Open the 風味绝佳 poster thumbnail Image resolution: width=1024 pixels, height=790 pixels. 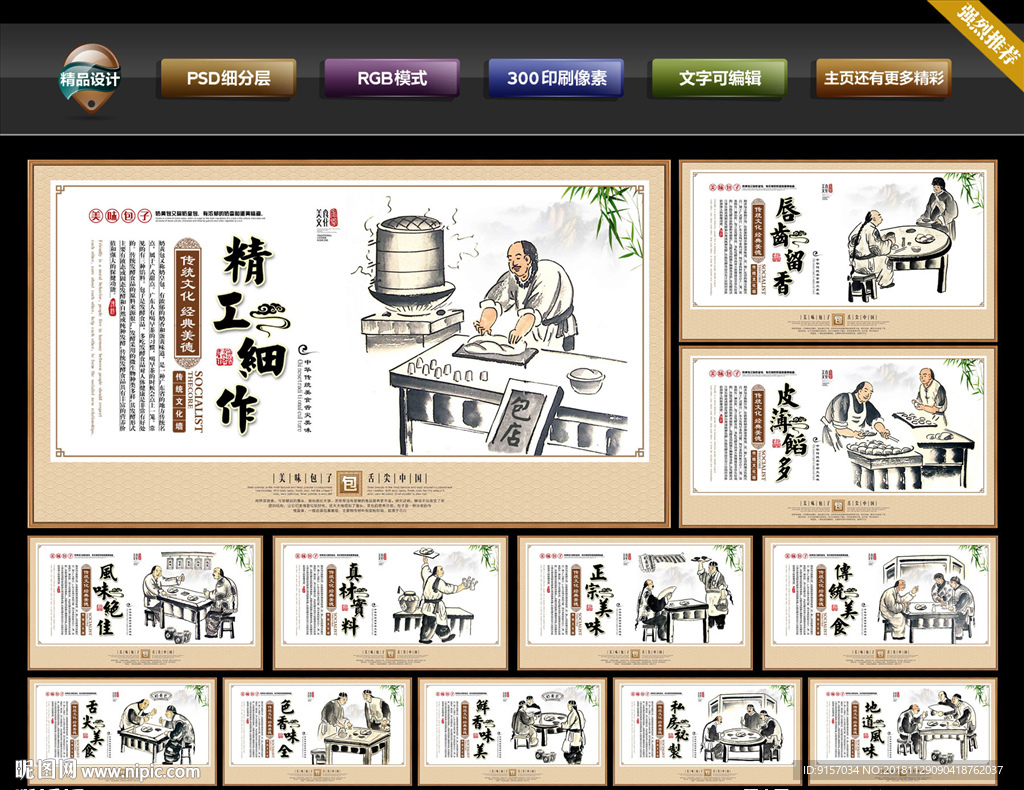[x=145, y=603]
